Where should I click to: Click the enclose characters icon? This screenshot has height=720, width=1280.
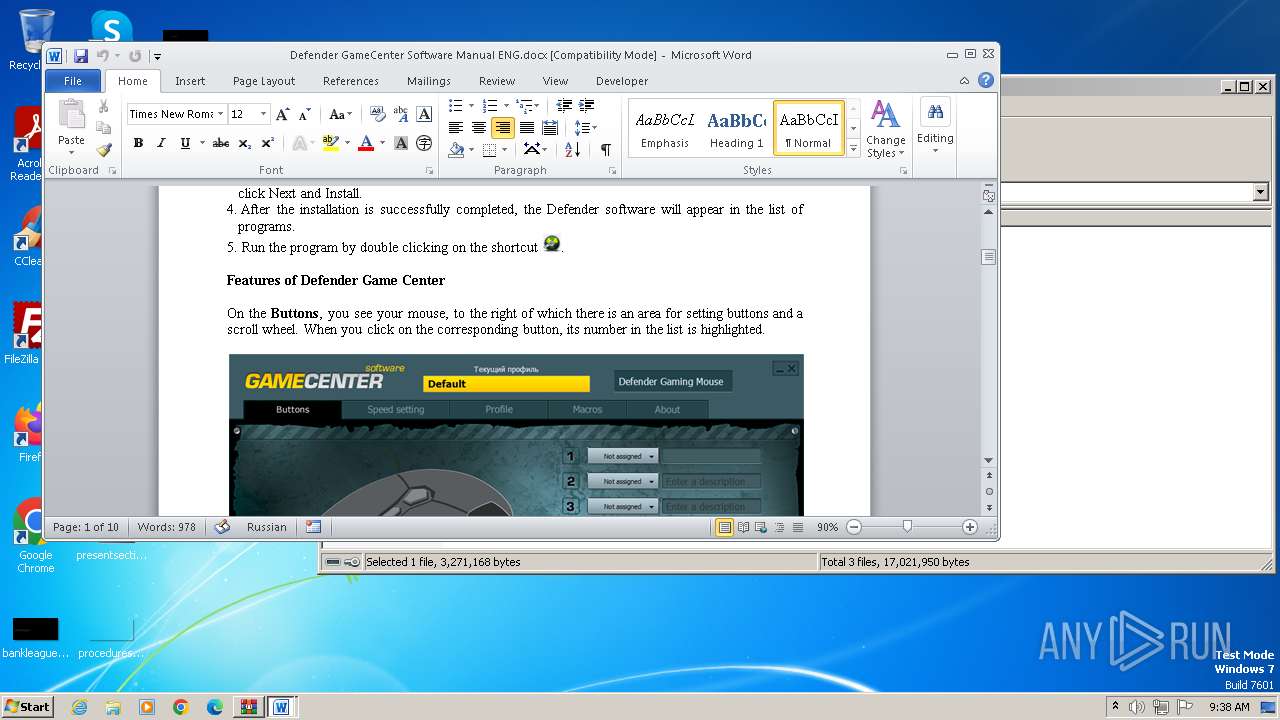click(424, 143)
